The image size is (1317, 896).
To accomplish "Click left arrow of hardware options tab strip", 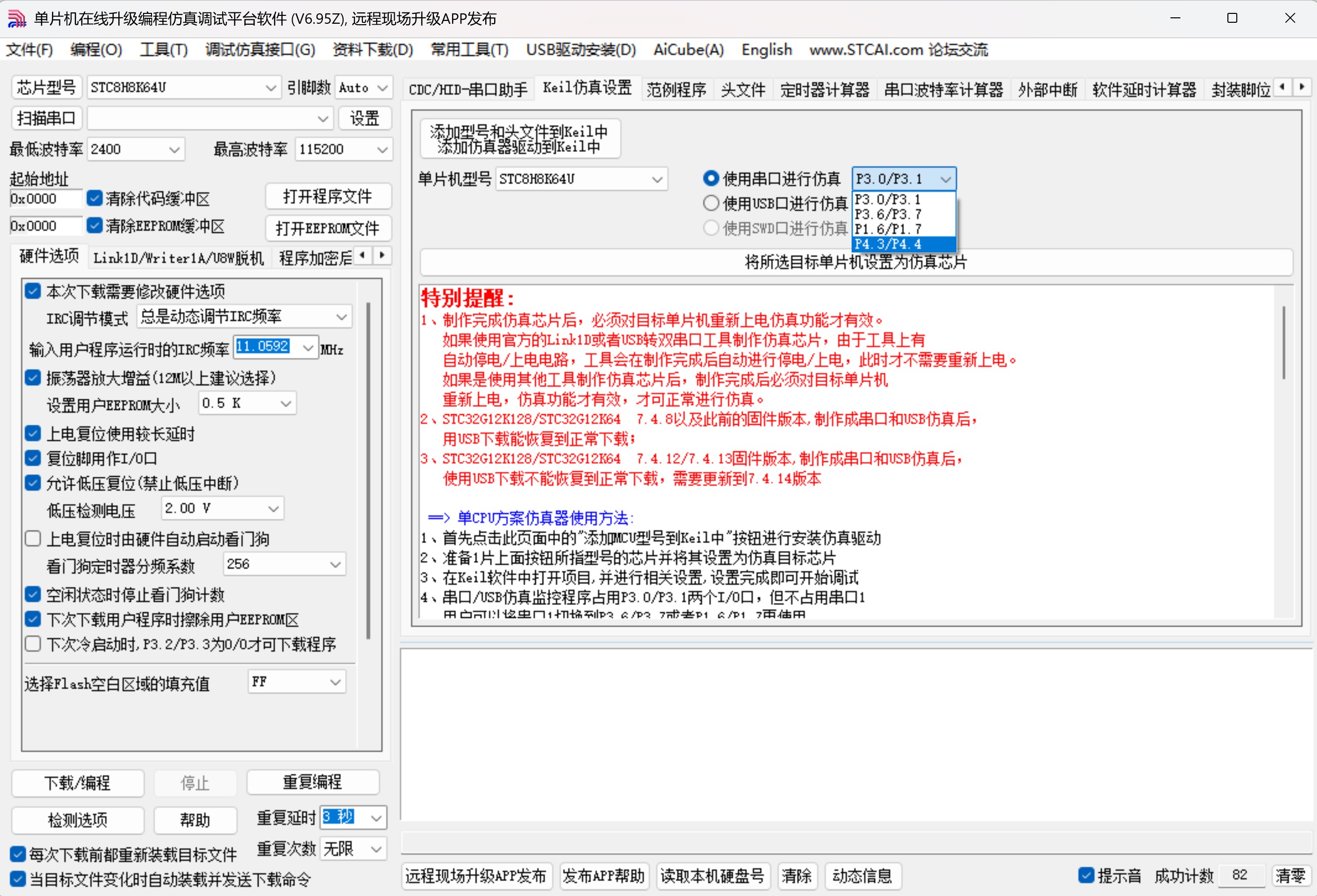I will pos(363,255).
